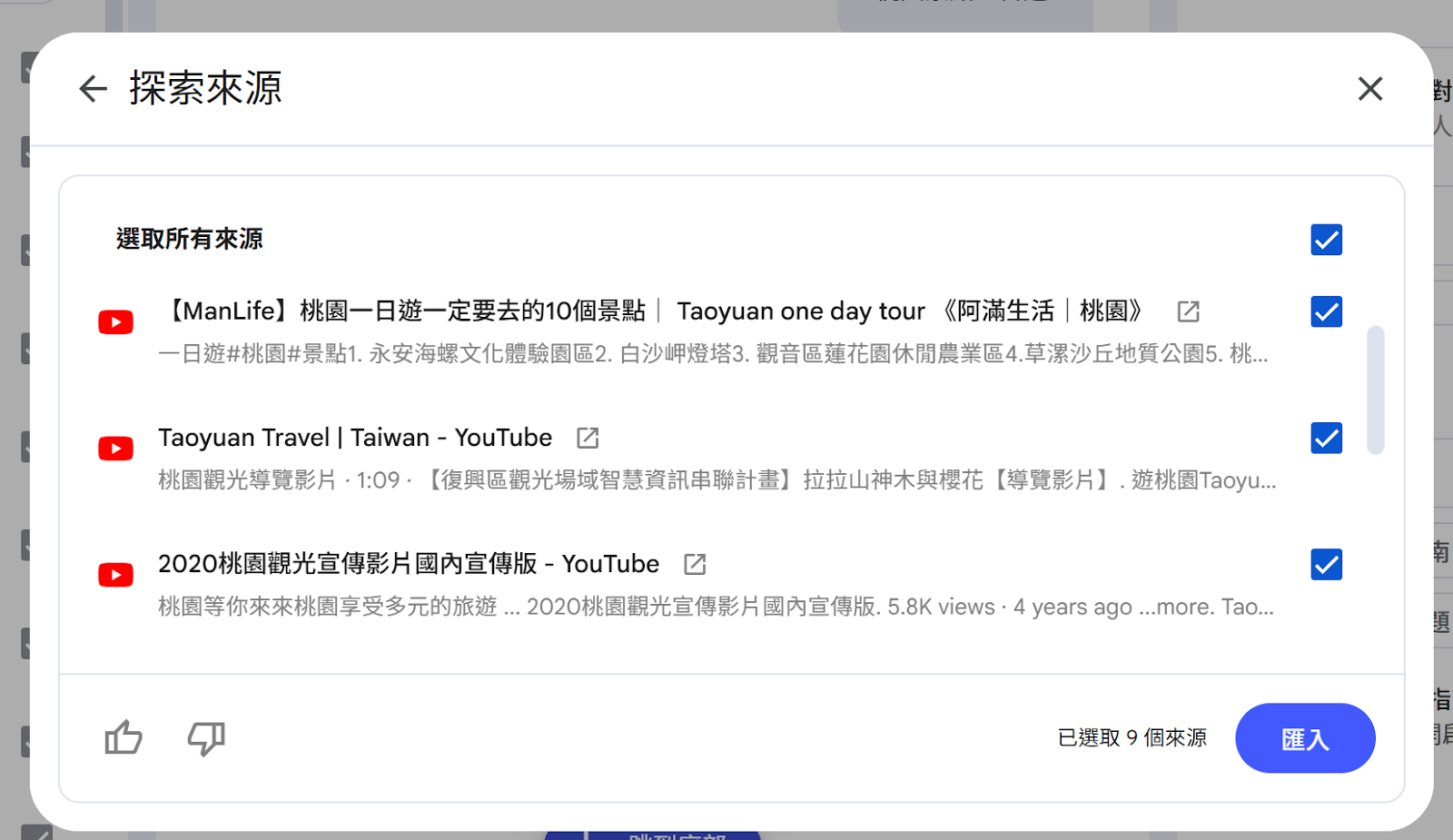The width and height of the screenshot is (1453, 840).
Task: Open ManLife video in new tab icon
Action: click(x=1189, y=311)
